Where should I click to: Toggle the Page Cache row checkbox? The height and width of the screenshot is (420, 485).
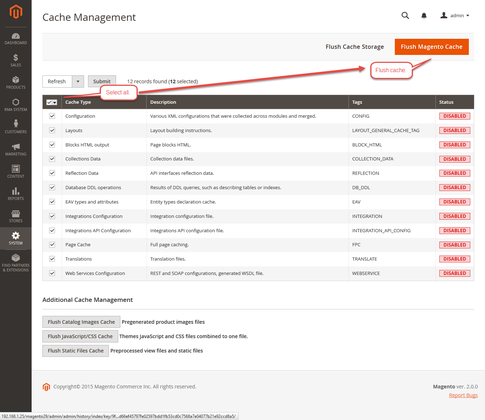coord(52,245)
